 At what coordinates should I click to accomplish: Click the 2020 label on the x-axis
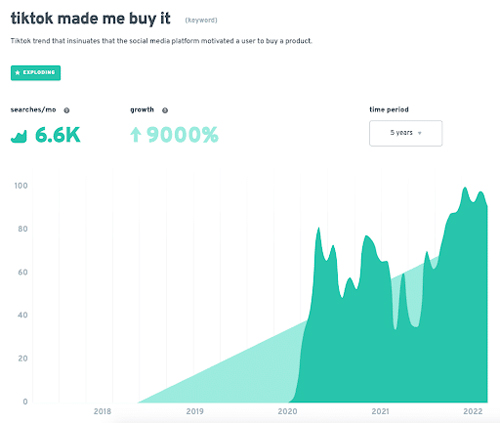coord(287,411)
